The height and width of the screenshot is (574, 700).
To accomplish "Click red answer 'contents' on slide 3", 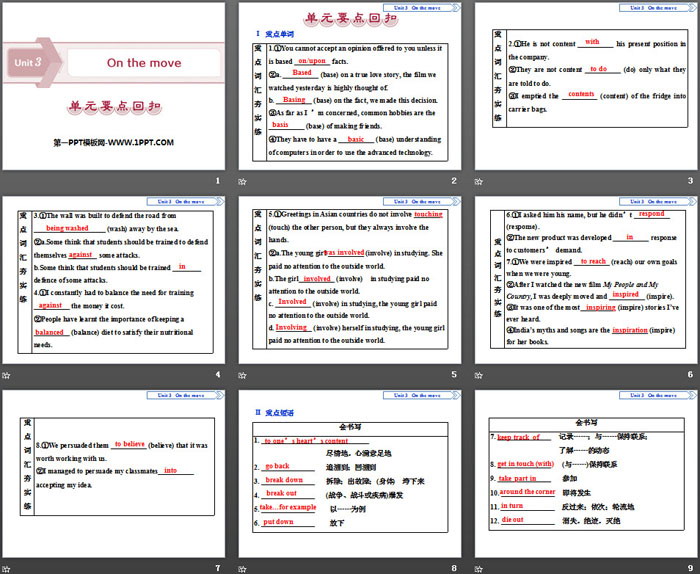I will pos(581,94).
